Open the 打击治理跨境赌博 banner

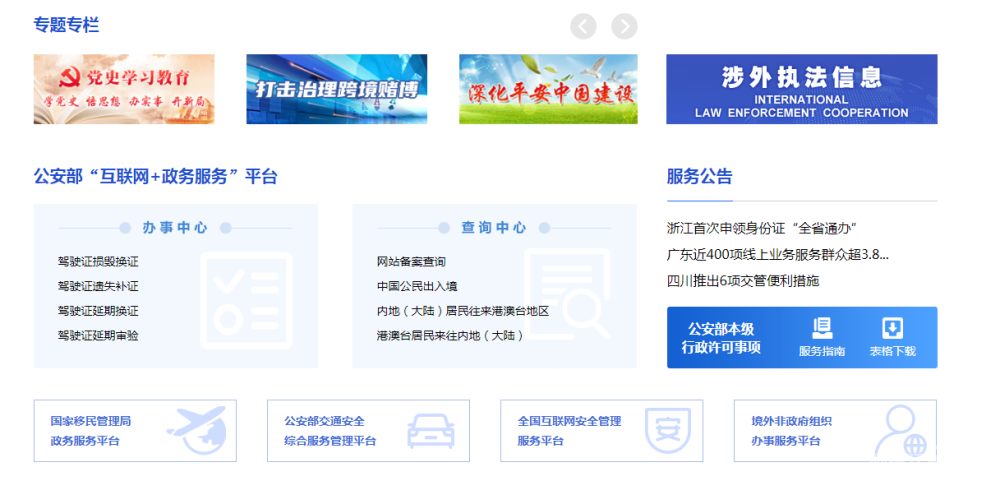336,89
